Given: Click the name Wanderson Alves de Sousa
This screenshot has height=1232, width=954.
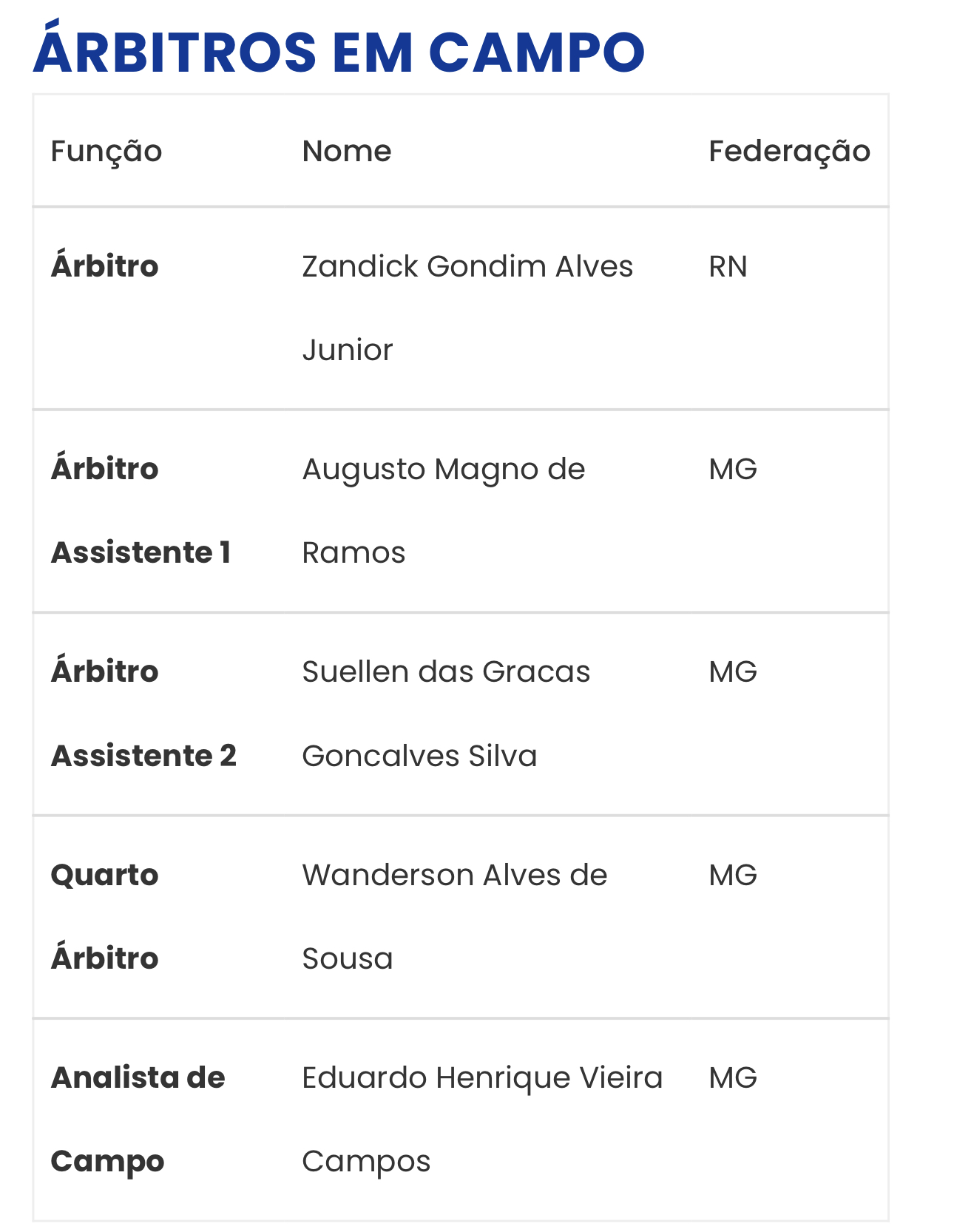Looking at the screenshot, I should pyautogui.click(x=455, y=916).
